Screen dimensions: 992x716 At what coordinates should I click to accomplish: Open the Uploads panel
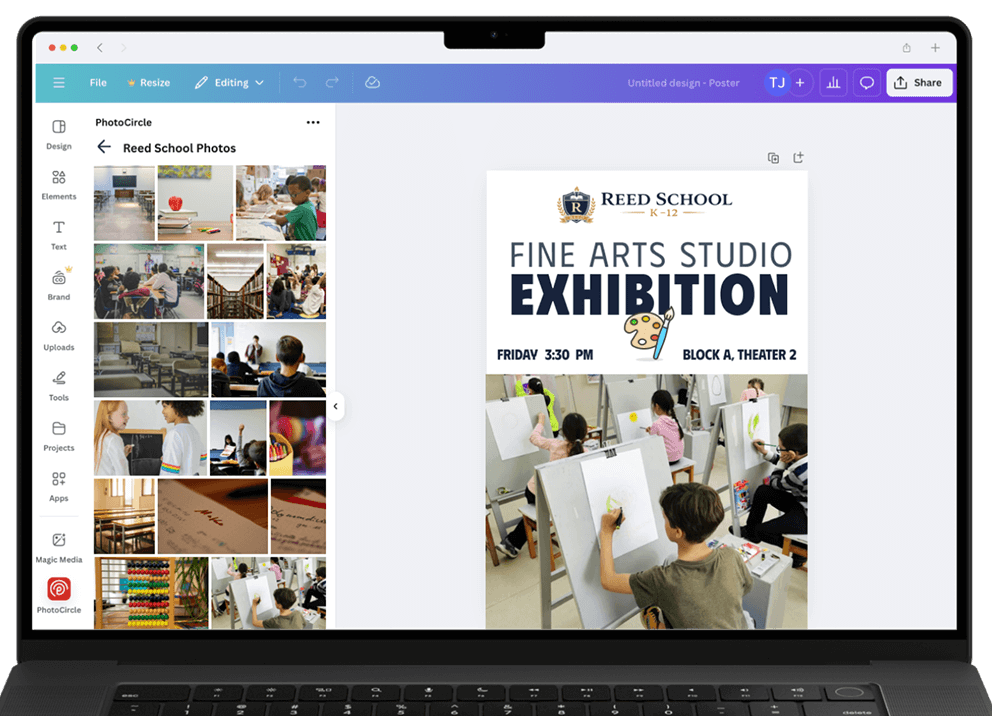[58, 335]
